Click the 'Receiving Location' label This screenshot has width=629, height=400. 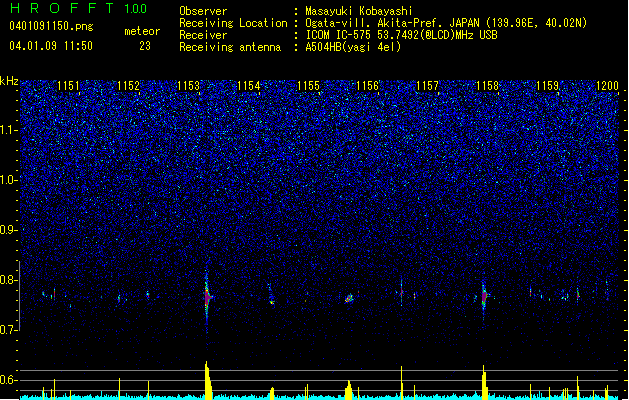click(233, 23)
